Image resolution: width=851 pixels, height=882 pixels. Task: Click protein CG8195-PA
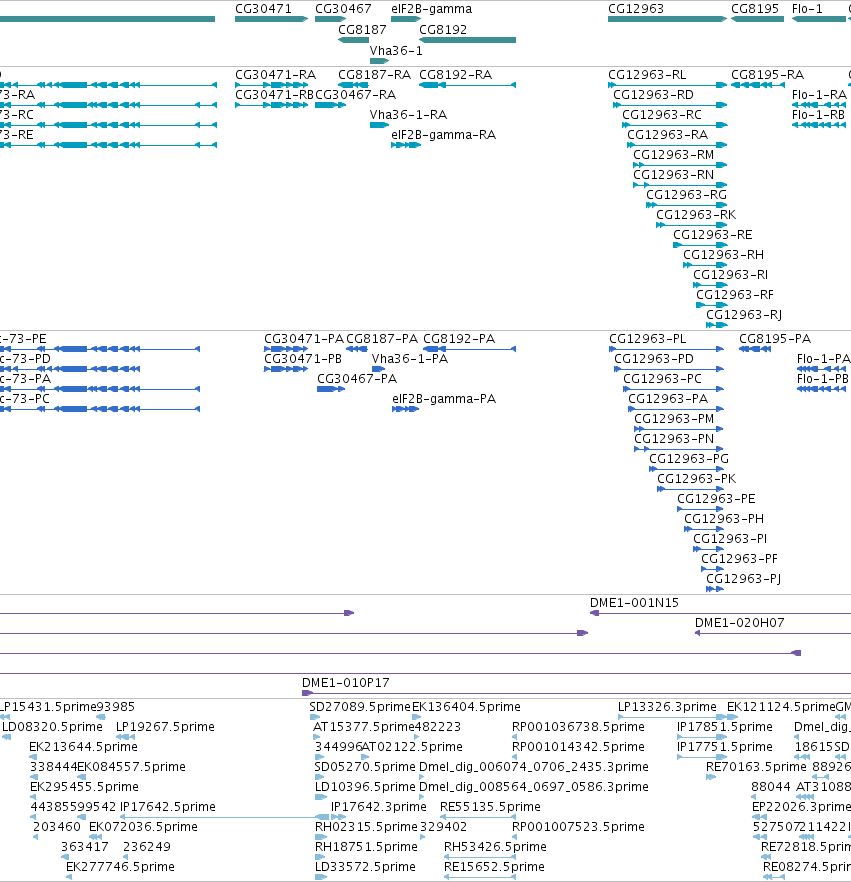[x=775, y=339]
